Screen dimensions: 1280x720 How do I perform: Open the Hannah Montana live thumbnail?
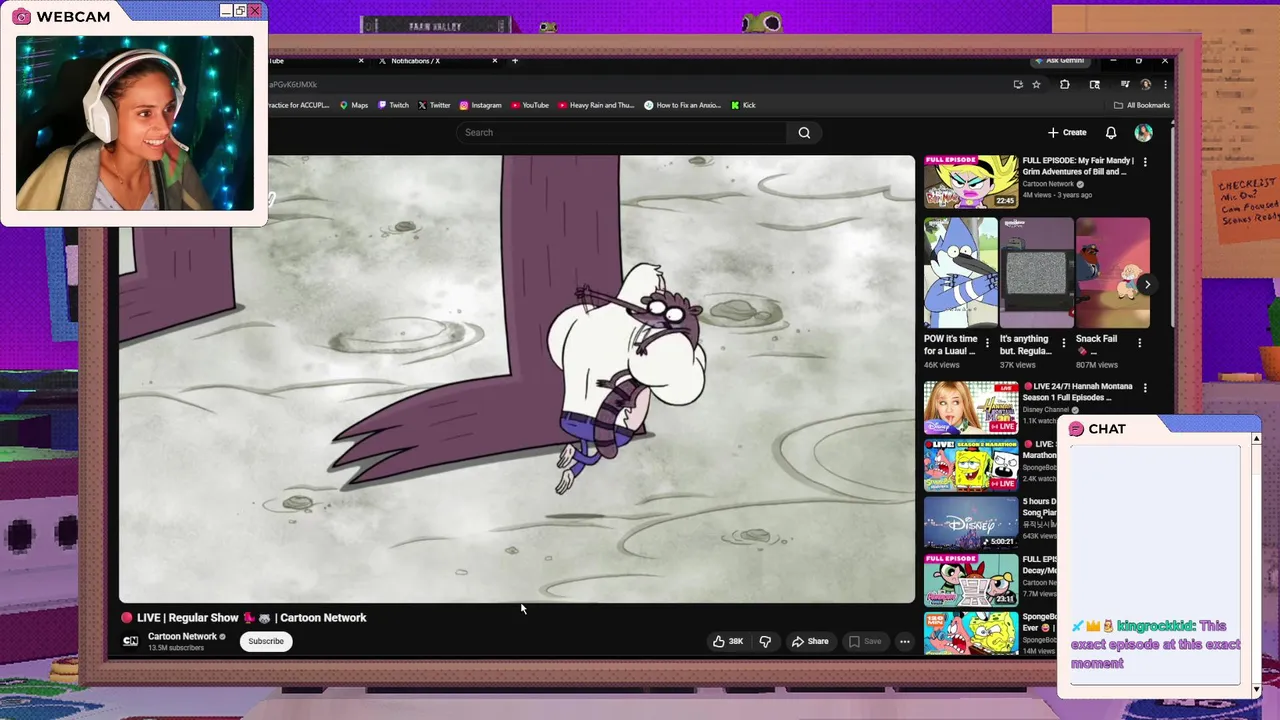click(x=970, y=407)
